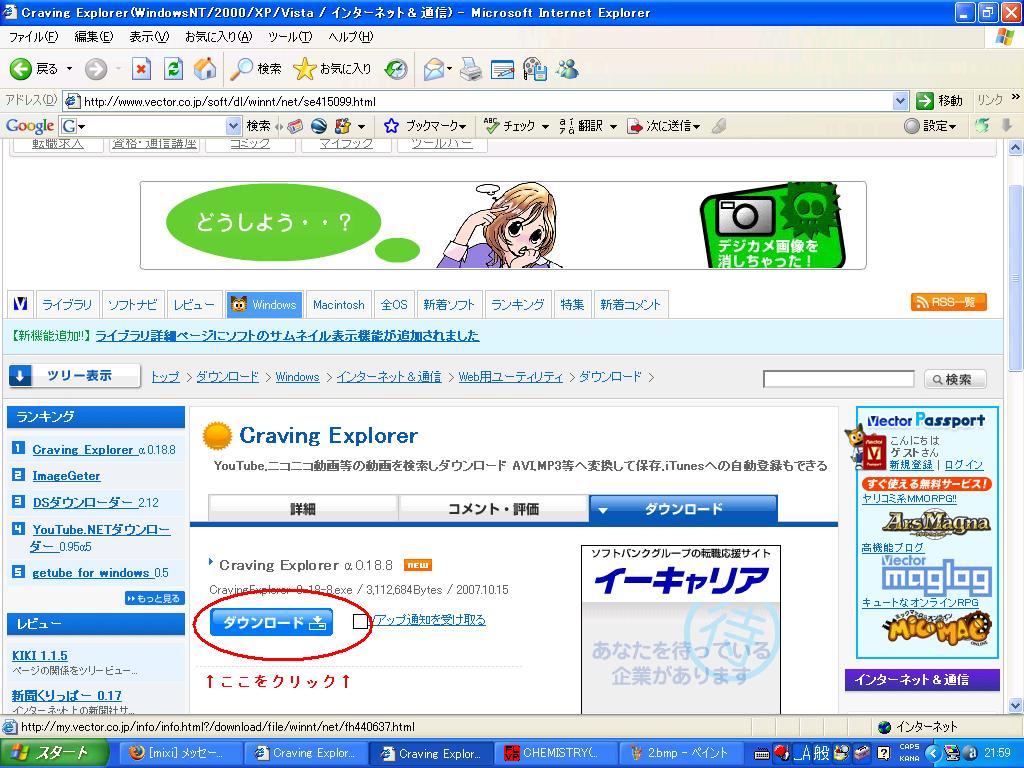The image size is (1024, 768).
Task: Select the ランキング navigation tab
Action: pyautogui.click(x=517, y=304)
